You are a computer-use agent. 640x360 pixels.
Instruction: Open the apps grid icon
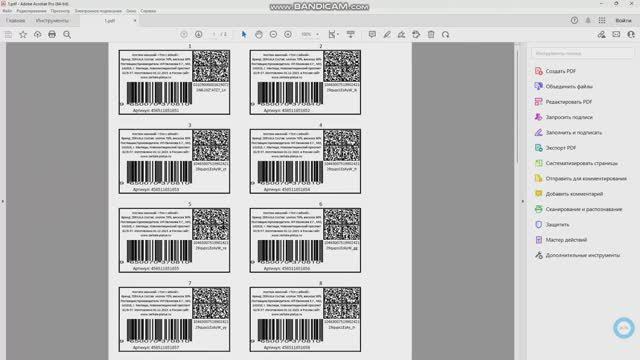pos(602,20)
